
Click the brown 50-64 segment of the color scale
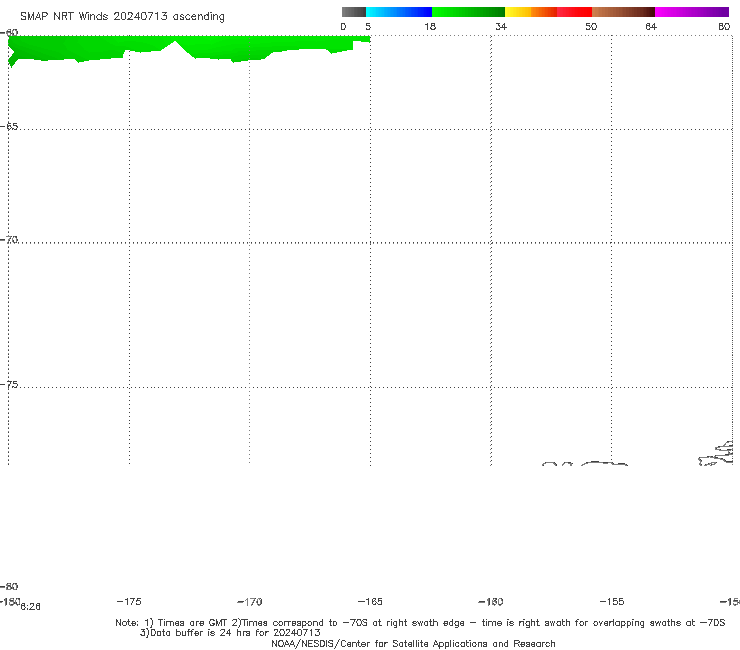[623, 12]
